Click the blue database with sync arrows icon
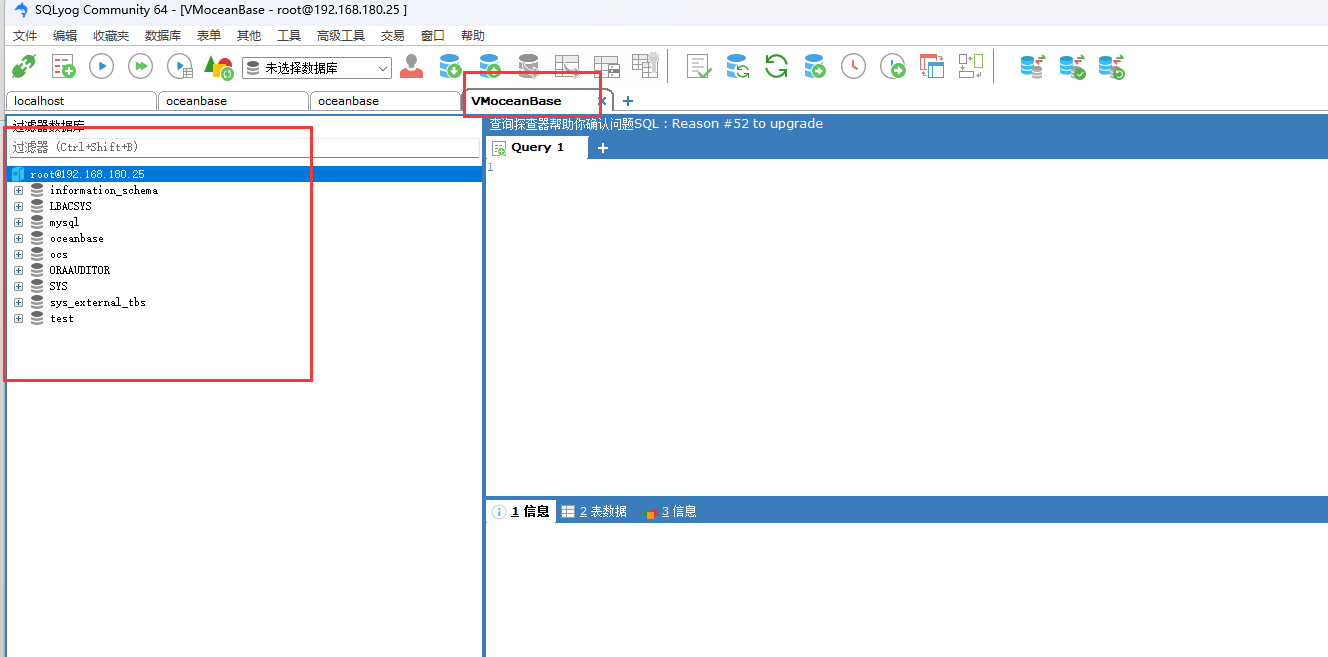 (738, 67)
